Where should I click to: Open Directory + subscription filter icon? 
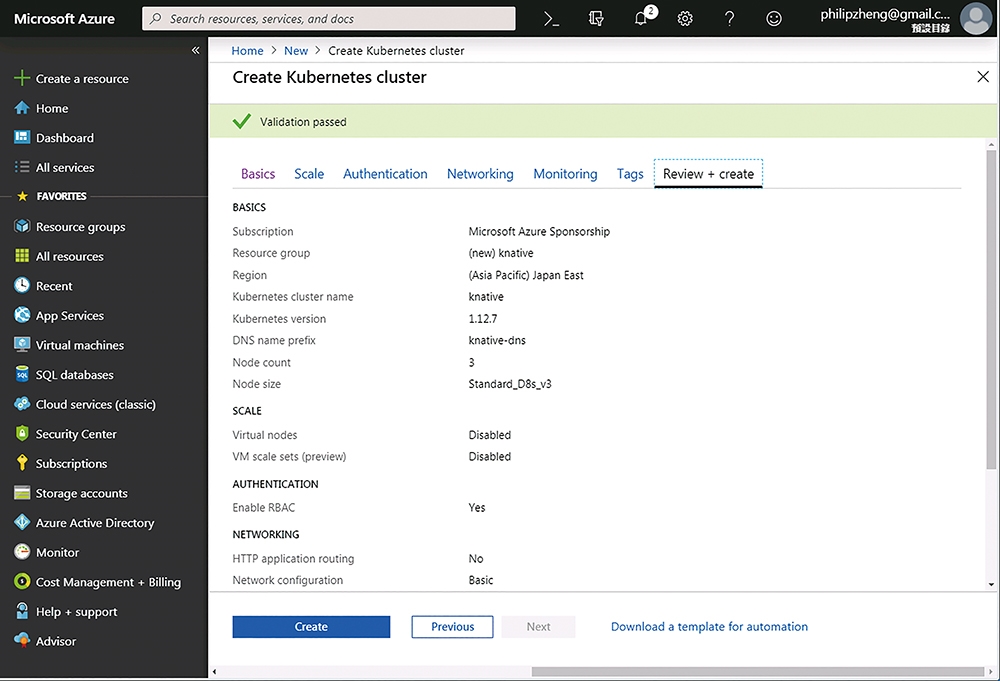tap(596, 19)
